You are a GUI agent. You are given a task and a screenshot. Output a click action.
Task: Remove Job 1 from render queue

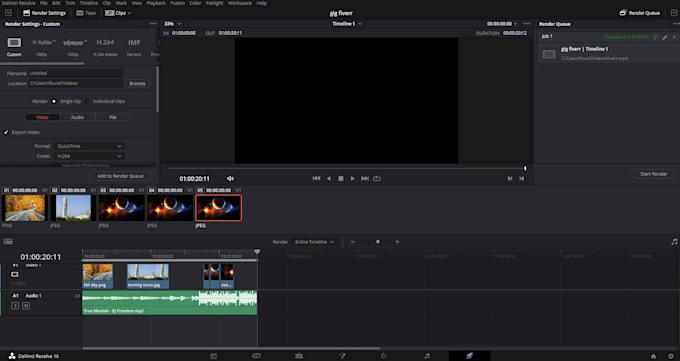tap(674, 37)
